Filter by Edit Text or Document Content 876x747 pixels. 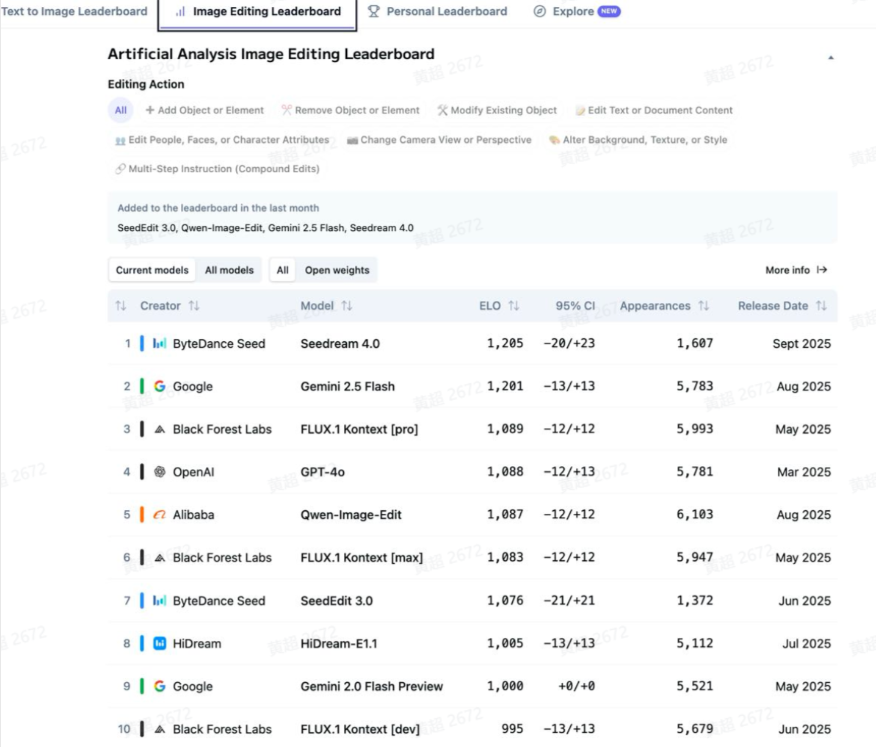653,111
